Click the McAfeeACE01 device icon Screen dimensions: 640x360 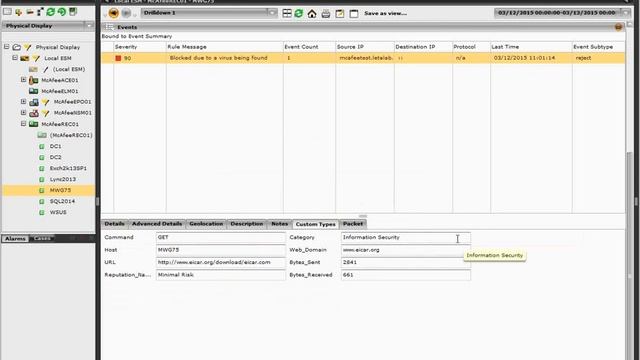(33, 80)
